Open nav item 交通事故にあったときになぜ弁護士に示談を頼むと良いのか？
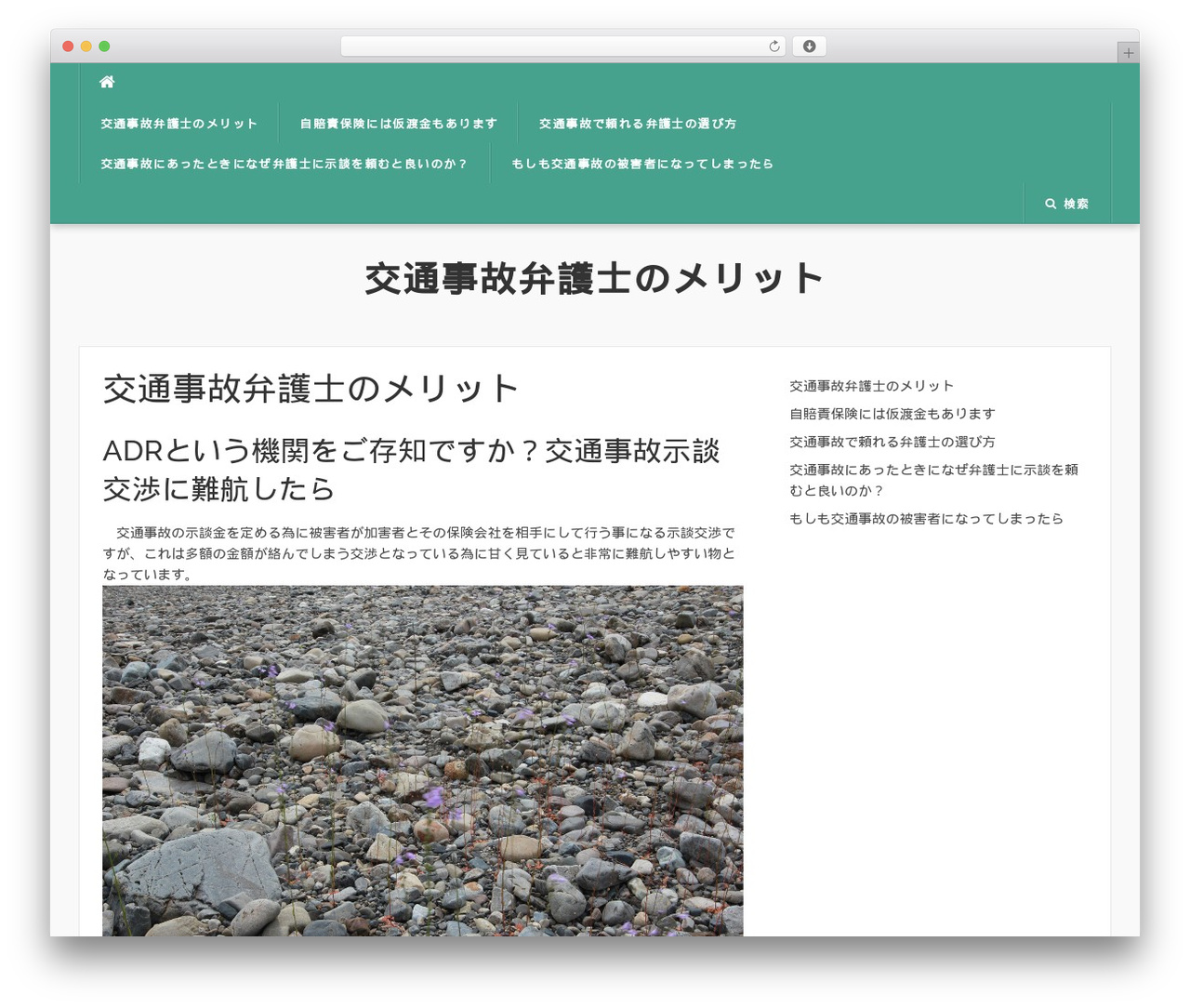Viewport: 1190px width, 1008px height. [284, 164]
